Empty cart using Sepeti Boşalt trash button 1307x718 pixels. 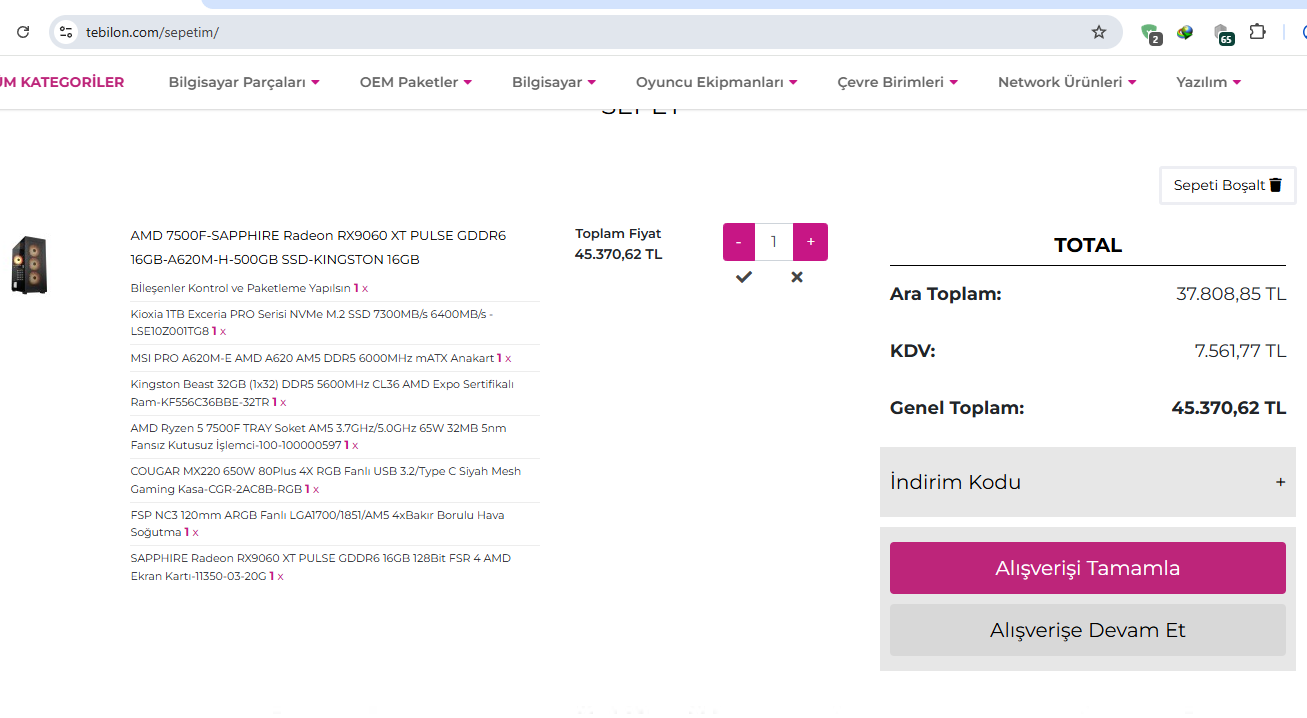tap(1227, 185)
